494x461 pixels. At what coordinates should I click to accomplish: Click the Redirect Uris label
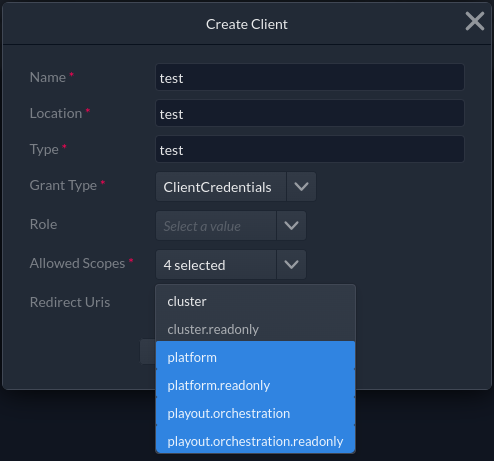[70, 302]
